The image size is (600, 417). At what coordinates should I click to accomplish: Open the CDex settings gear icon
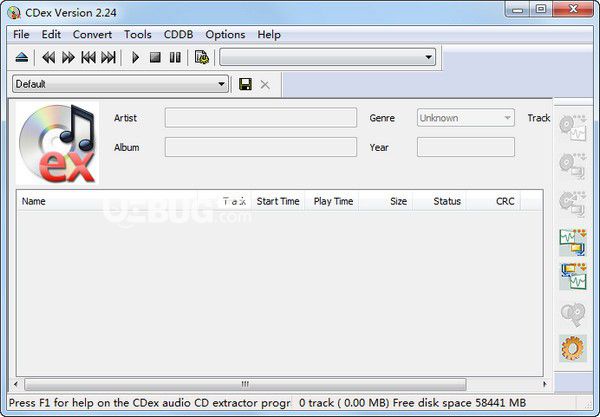[x=573, y=348]
